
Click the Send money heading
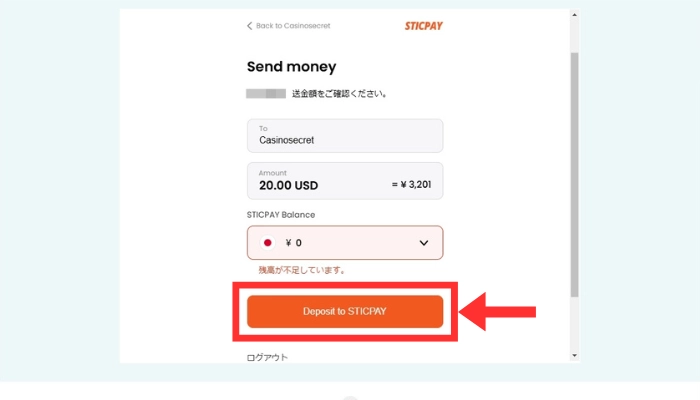pyautogui.click(x=291, y=67)
